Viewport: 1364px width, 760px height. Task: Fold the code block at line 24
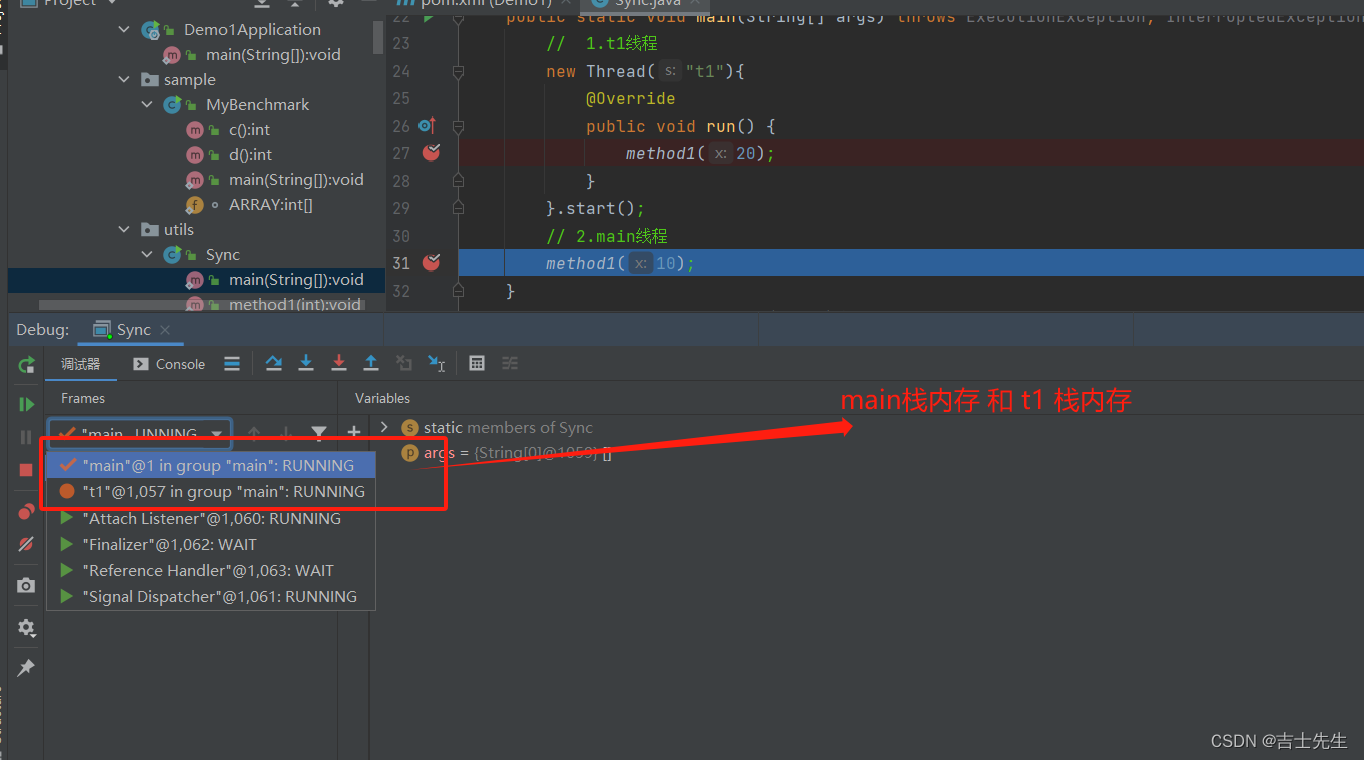click(459, 71)
